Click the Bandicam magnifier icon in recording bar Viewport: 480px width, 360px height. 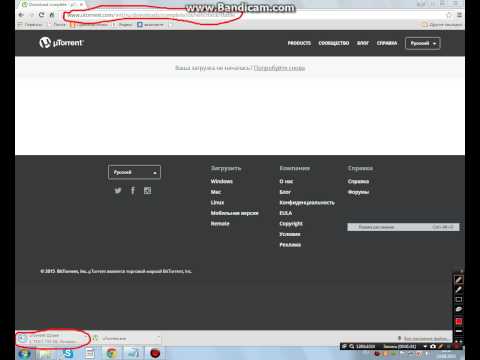point(352,346)
